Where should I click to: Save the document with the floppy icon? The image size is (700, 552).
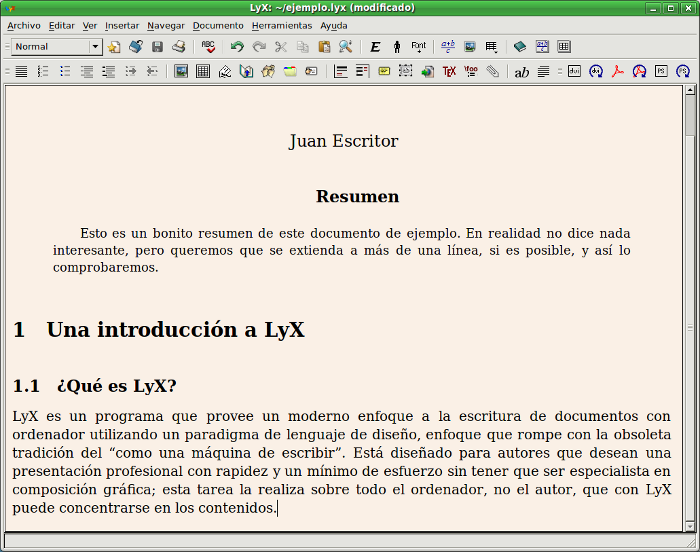[x=157, y=46]
